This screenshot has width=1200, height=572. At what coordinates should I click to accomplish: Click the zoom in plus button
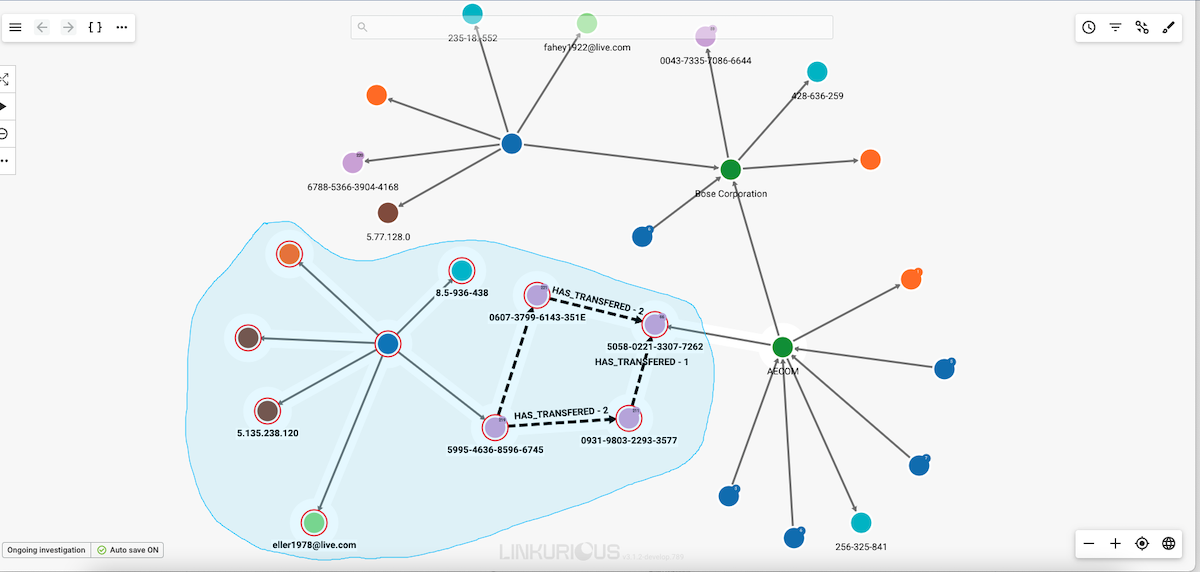coord(1115,543)
